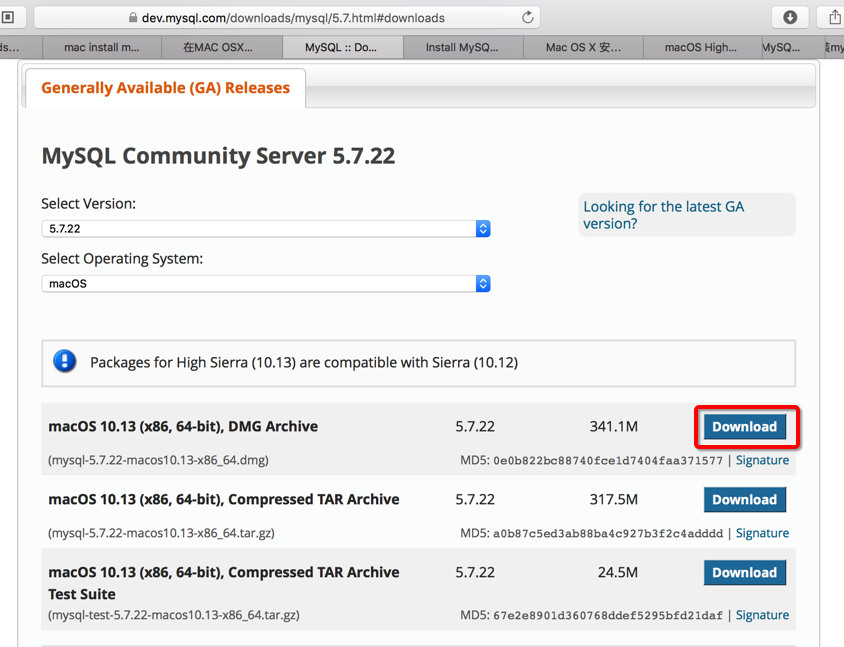The width and height of the screenshot is (844, 647).
Task: Open Signature link for the DMG archive
Action: [762, 460]
